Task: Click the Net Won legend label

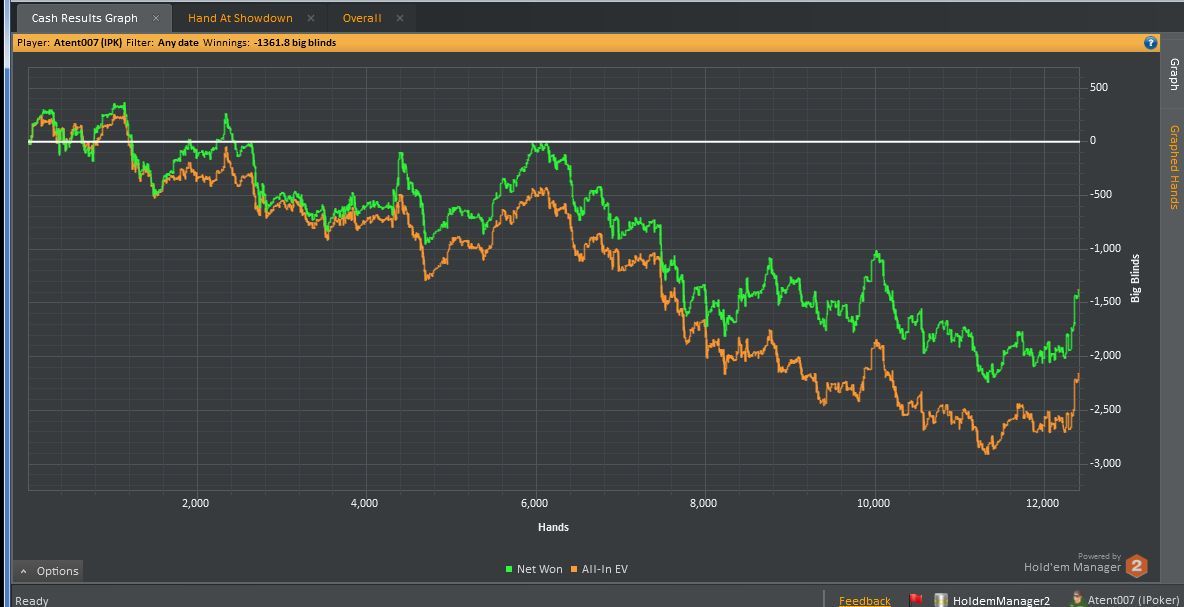Action: click(x=539, y=569)
